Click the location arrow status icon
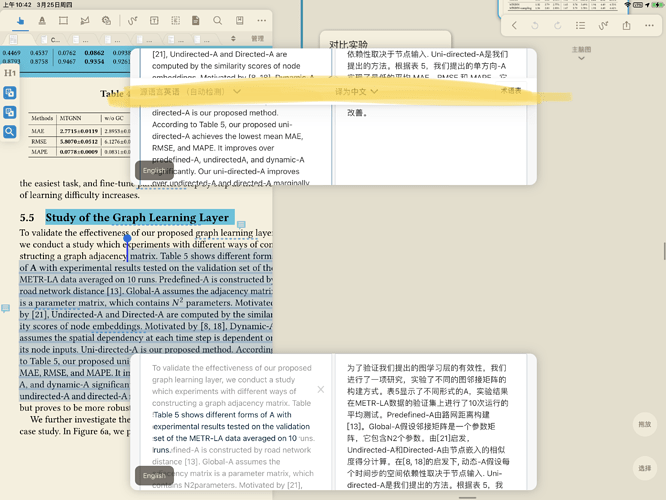Image resolution: width=666 pixels, height=500 pixels. 647,5
